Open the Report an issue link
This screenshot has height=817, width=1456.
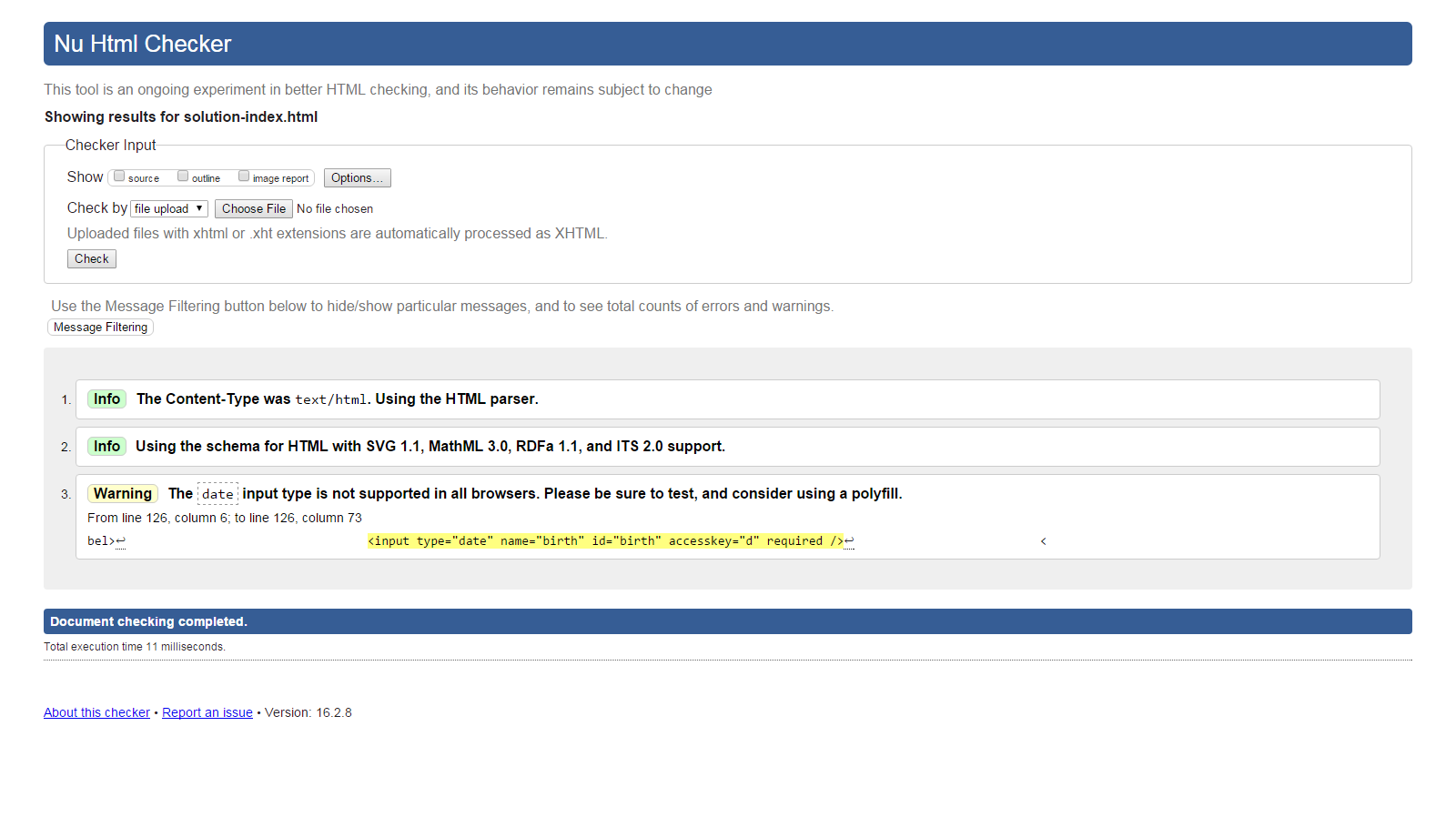coord(207,712)
